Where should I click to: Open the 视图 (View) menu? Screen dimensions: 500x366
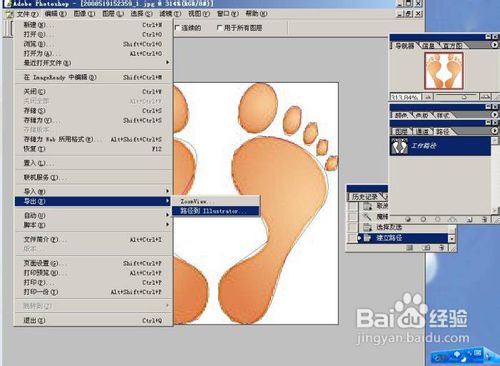click(199, 14)
